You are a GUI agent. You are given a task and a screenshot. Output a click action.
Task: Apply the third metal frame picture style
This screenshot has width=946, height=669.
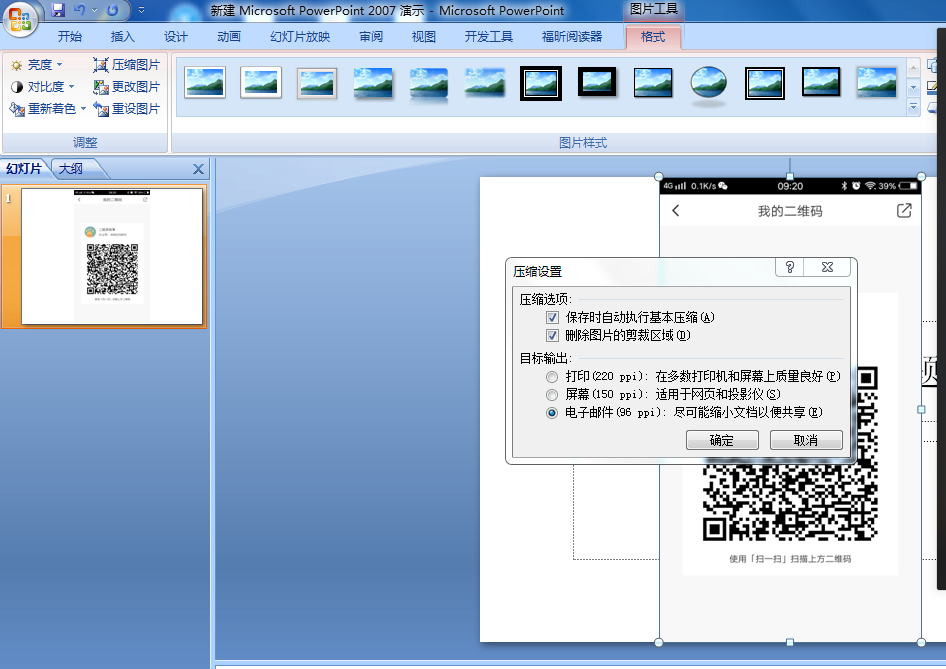[x=317, y=83]
